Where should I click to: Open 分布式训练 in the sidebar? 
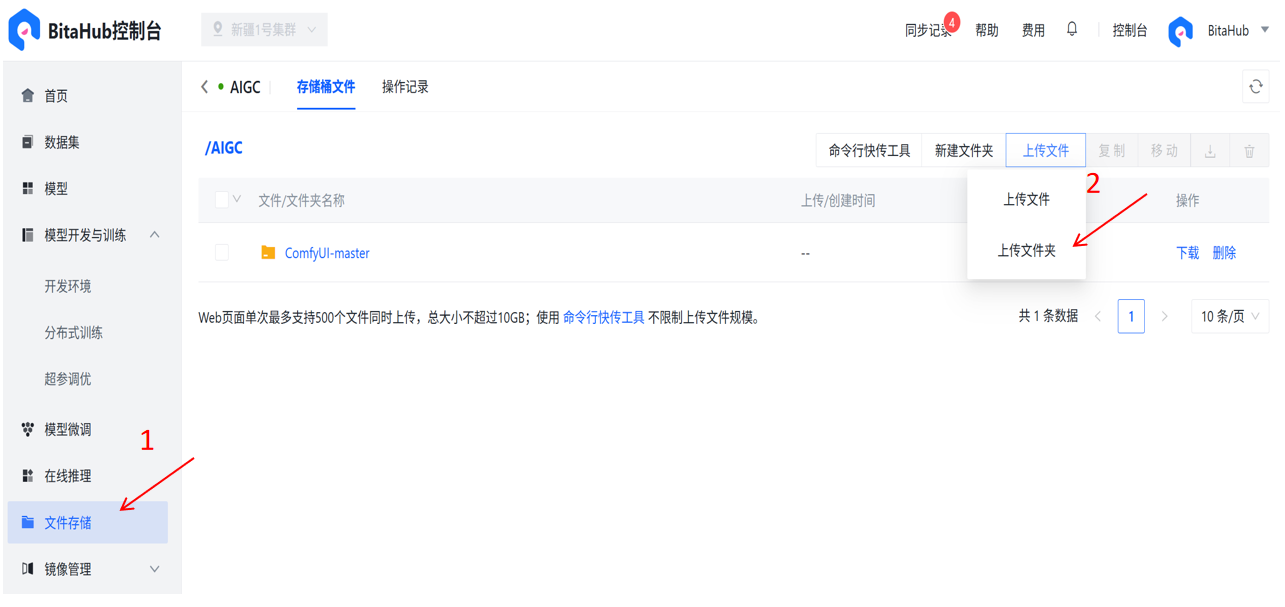coord(73,332)
